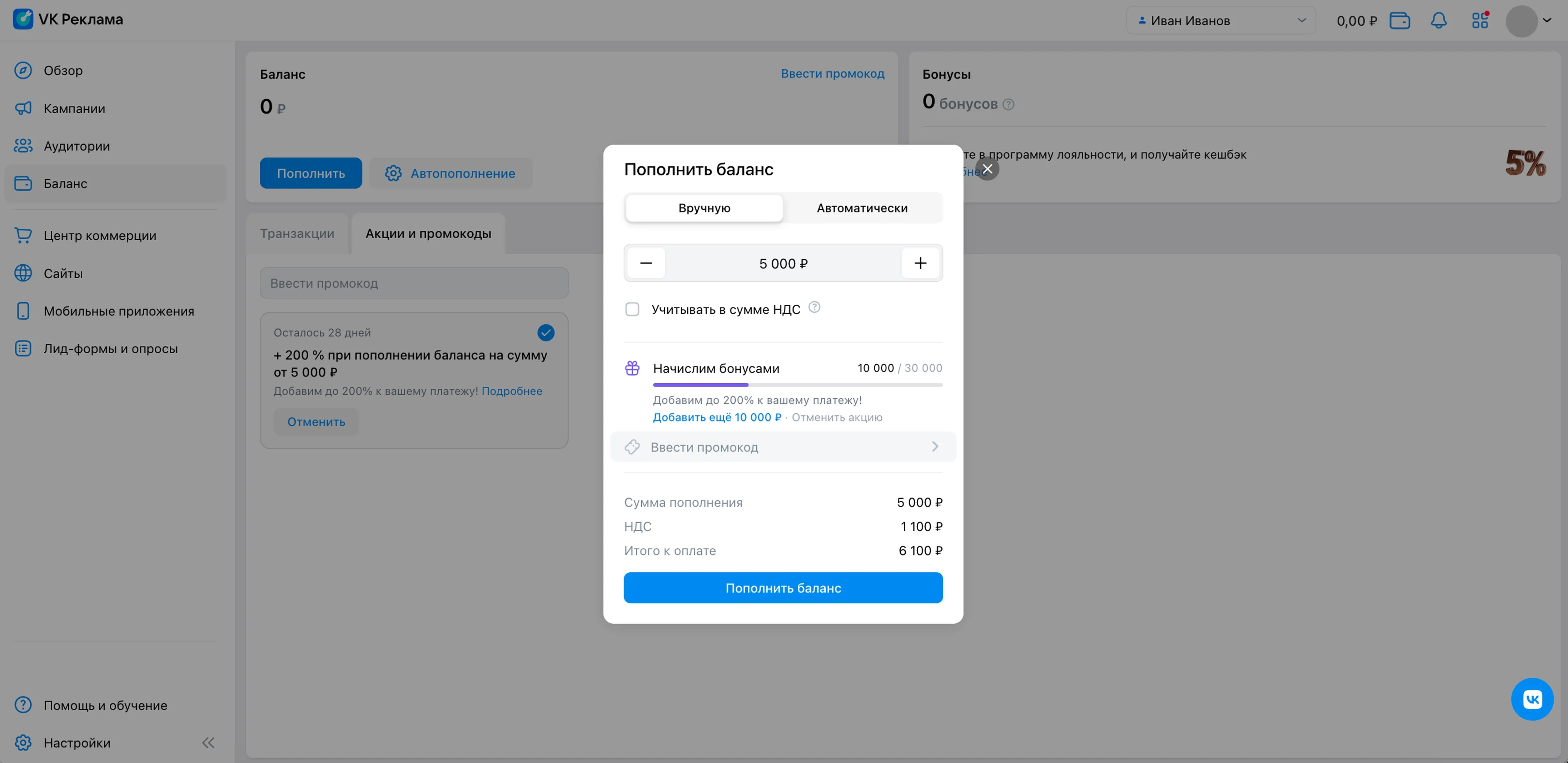Open the Обзор compass icon in sidebar
The width and height of the screenshot is (1568, 763).
[x=23, y=71]
